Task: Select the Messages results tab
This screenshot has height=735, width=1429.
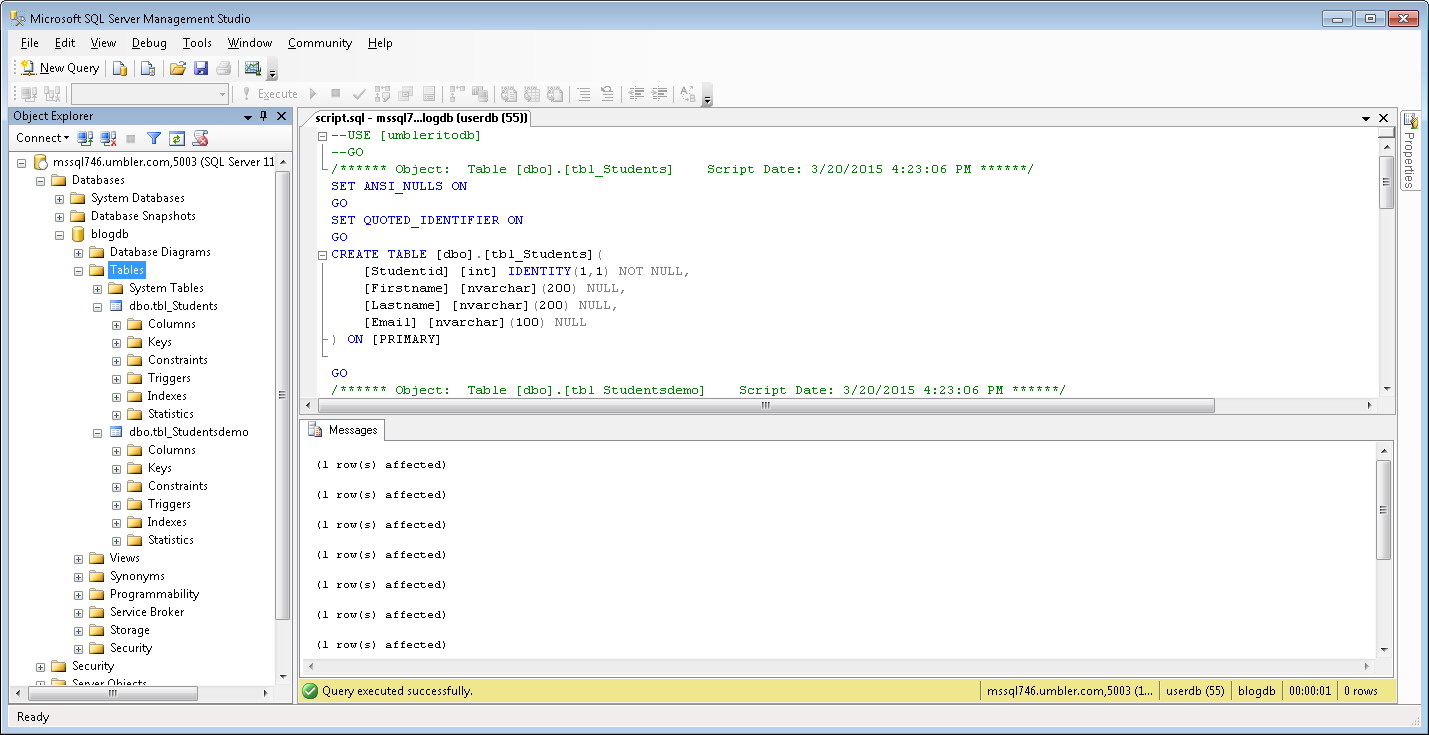Action: [x=343, y=430]
